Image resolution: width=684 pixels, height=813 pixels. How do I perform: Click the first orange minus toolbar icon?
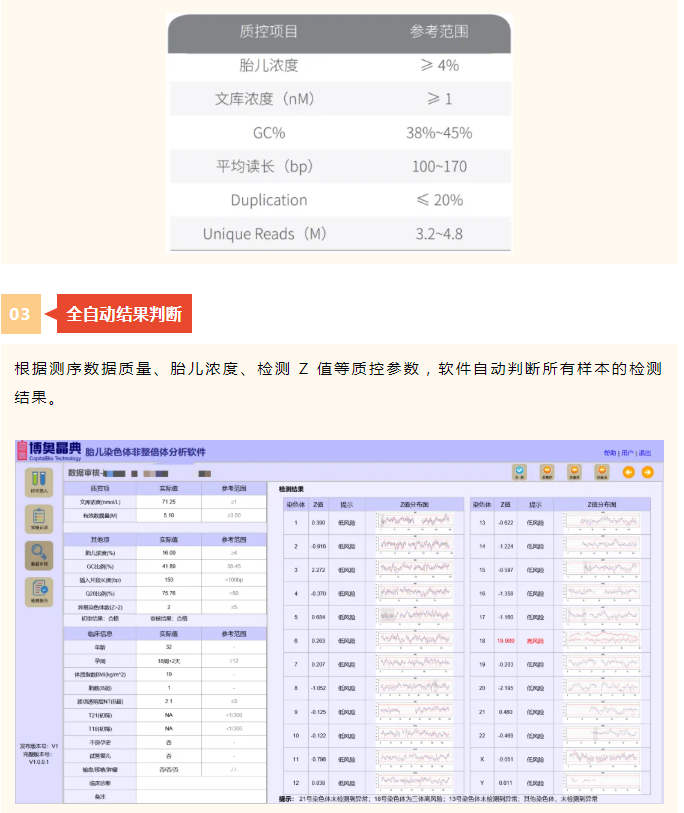(547, 472)
